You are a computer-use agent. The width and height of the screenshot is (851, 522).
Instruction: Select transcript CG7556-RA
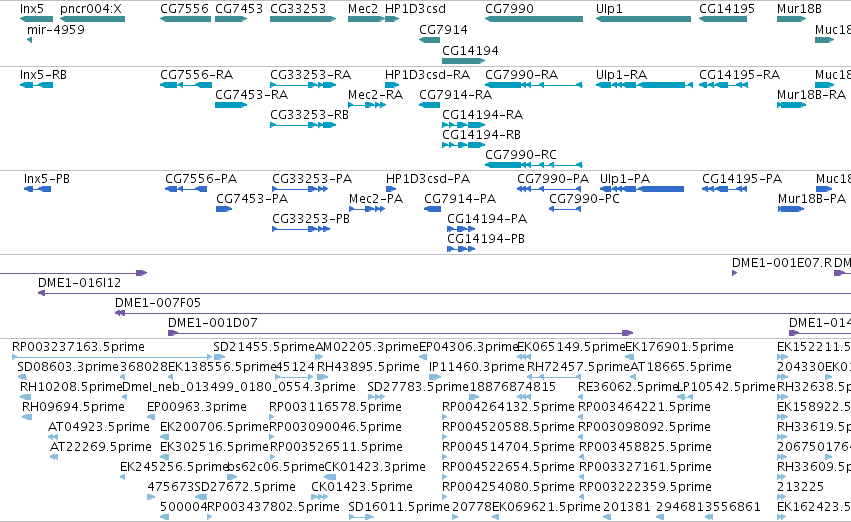click(196, 75)
